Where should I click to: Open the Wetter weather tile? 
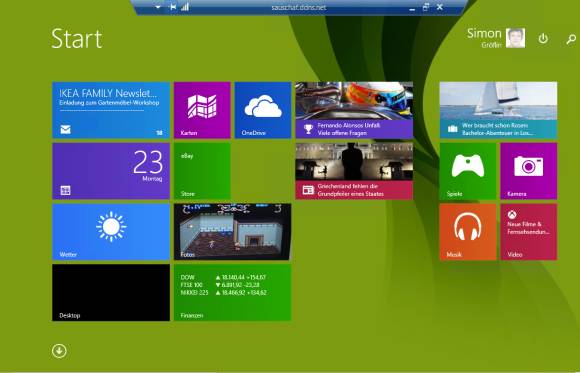(x=111, y=232)
